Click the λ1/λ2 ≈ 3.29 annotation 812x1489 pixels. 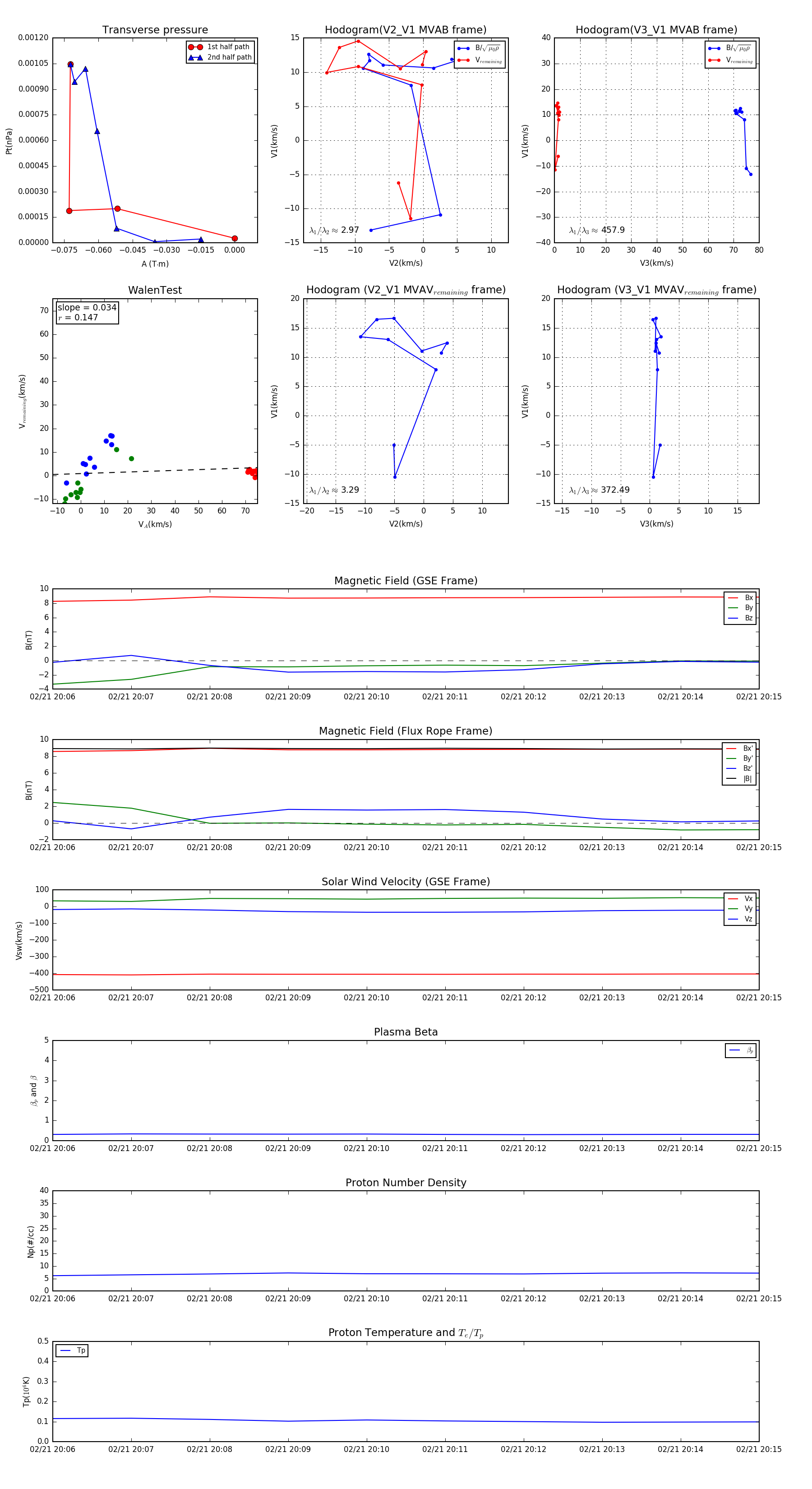(334, 490)
